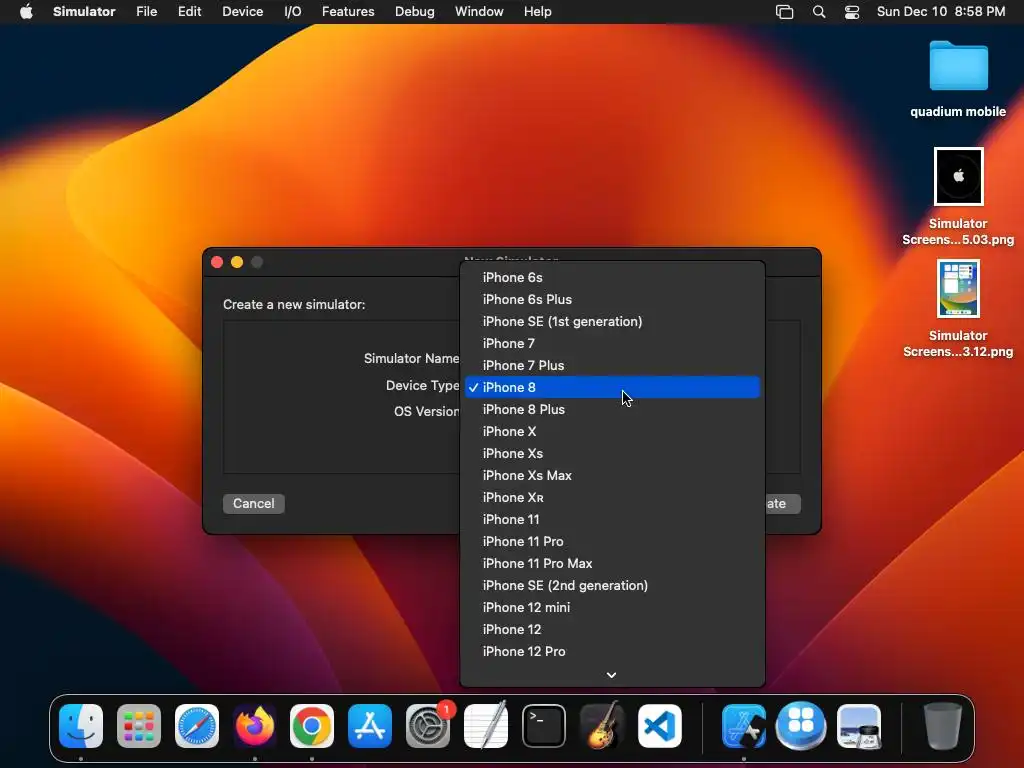Launch Firefox from the Dock

254,726
